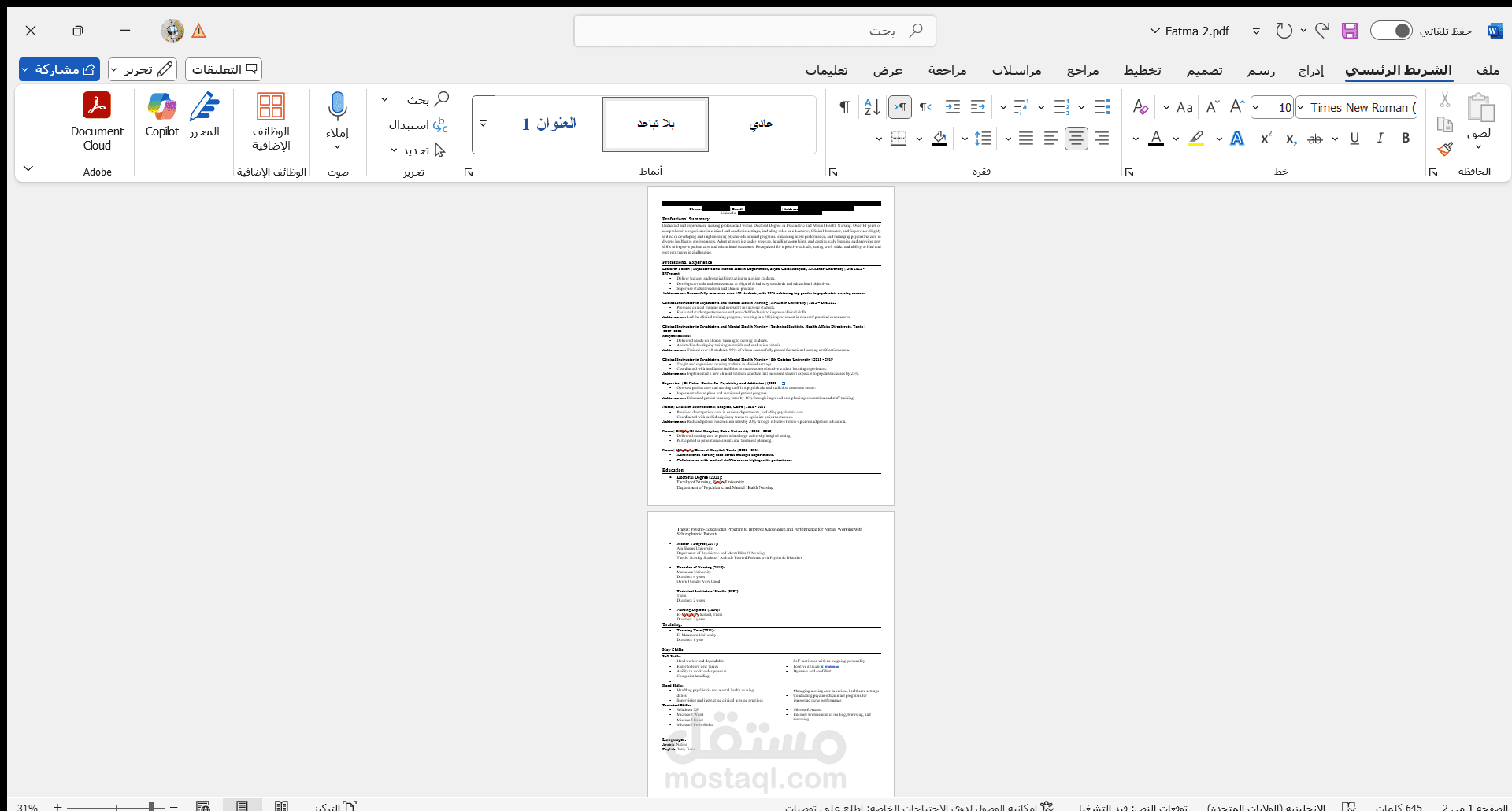1512x811 pixels.
Task: Apply text effects with the blue outlined A
Action: (1237, 139)
